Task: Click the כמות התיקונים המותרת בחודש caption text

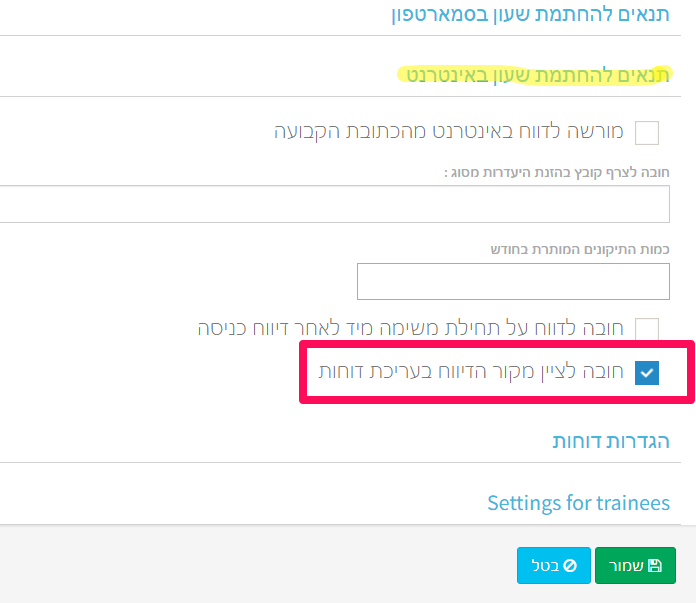Action: click(x=580, y=249)
